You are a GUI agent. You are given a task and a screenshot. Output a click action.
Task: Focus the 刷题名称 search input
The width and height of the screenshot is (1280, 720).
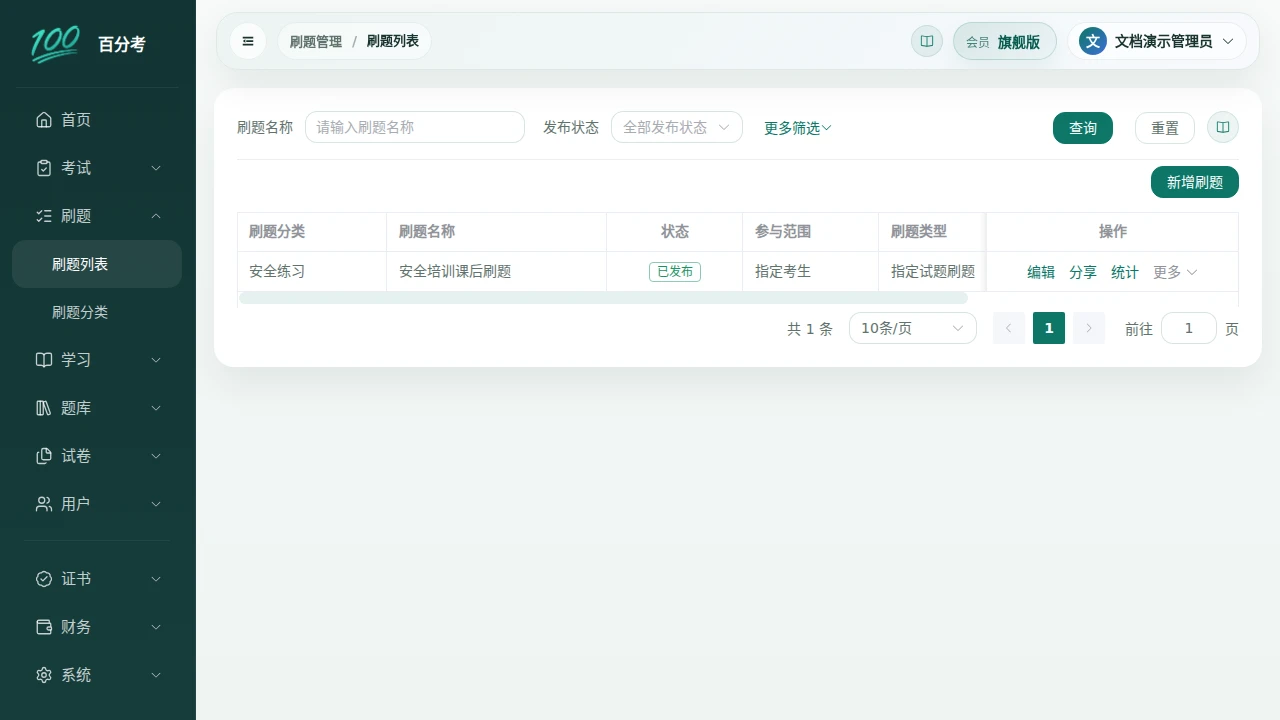click(415, 127)
